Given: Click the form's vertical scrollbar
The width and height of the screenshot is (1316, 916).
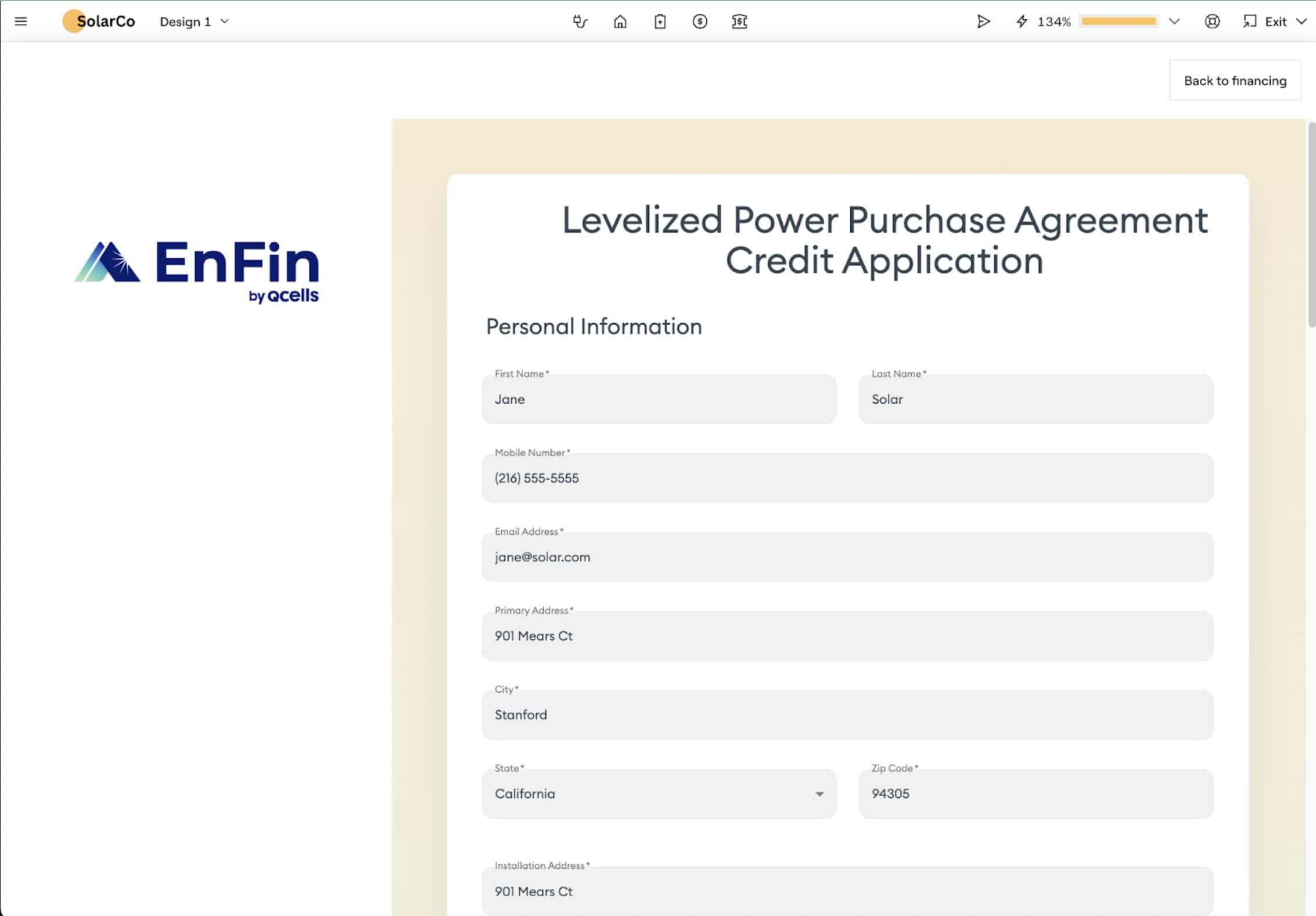Looking at the screenshot, I should click(x=1311, y=225).
